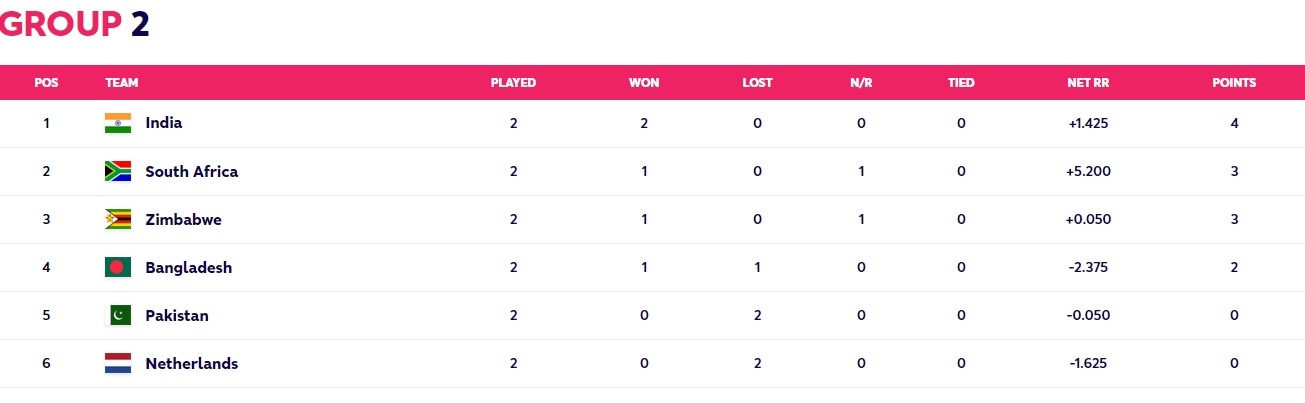1305x403 pixels.
Task: Click the Netherlands flag icon
Action: click(118, 363)
